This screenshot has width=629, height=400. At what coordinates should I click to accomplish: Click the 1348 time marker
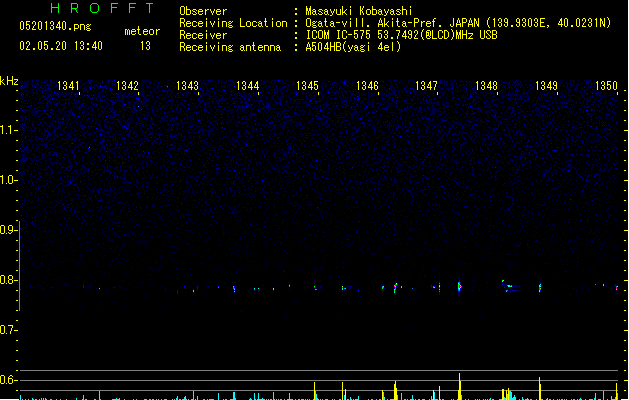pyautogui.click(x=486, y=86)
